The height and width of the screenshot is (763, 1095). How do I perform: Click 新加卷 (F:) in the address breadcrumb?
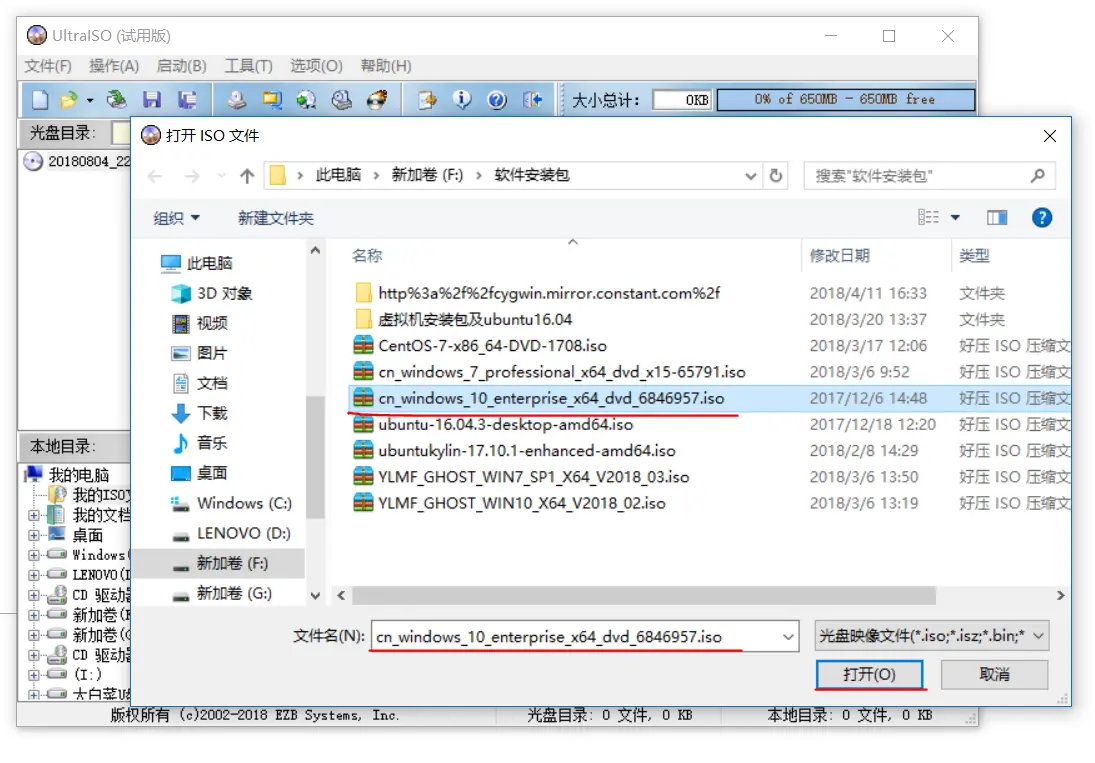(x=427, y=175)
